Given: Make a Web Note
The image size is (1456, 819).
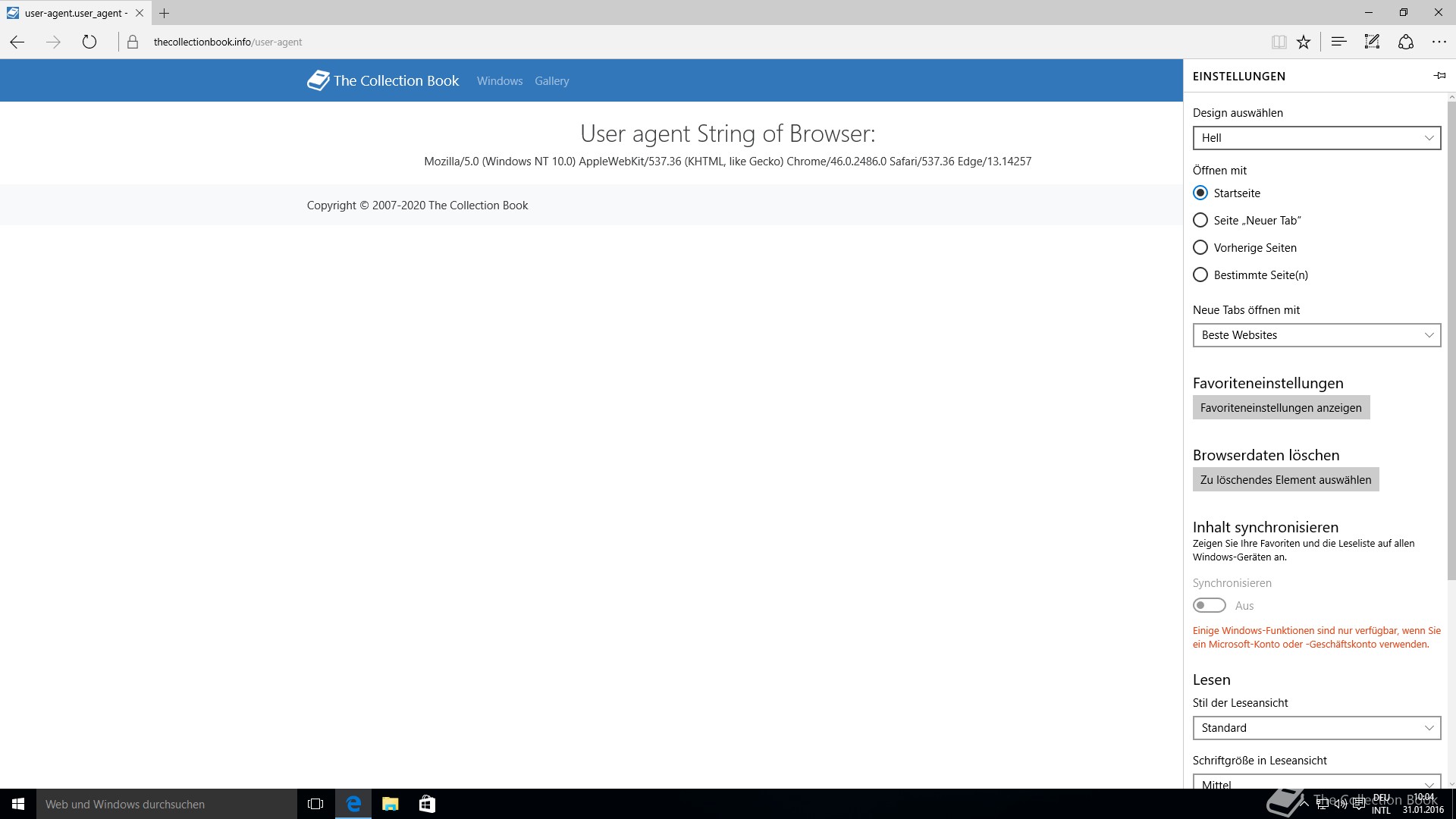Looking at the screenshot, I should click(1372, 42).
